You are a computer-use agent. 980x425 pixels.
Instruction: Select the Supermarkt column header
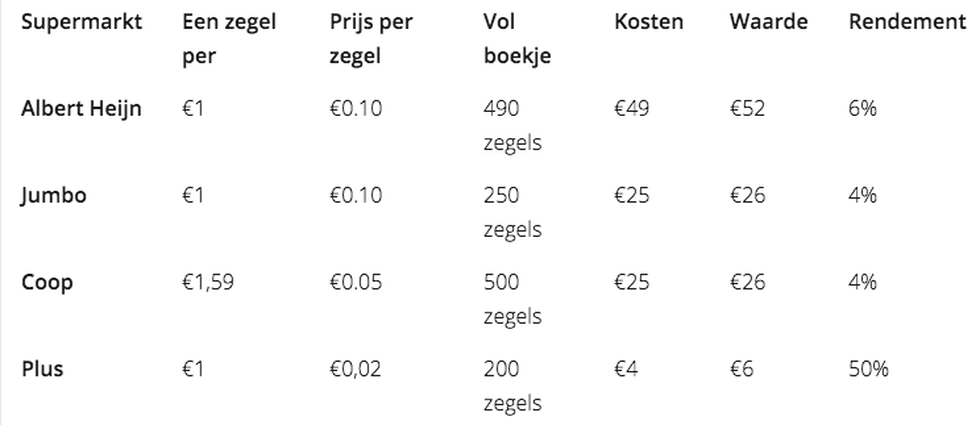coord(81,22)
